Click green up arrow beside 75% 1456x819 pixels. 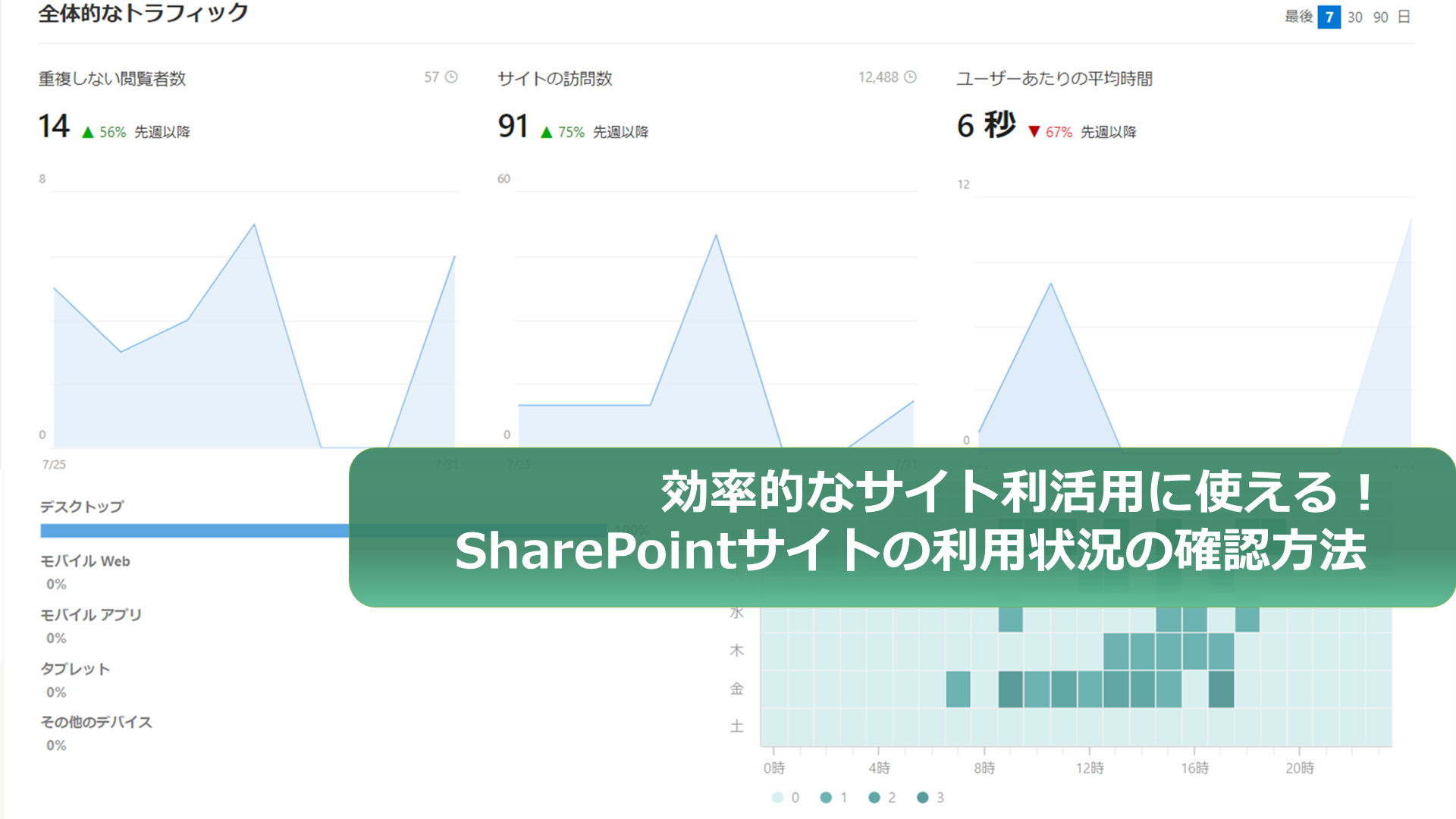(546, 133)
